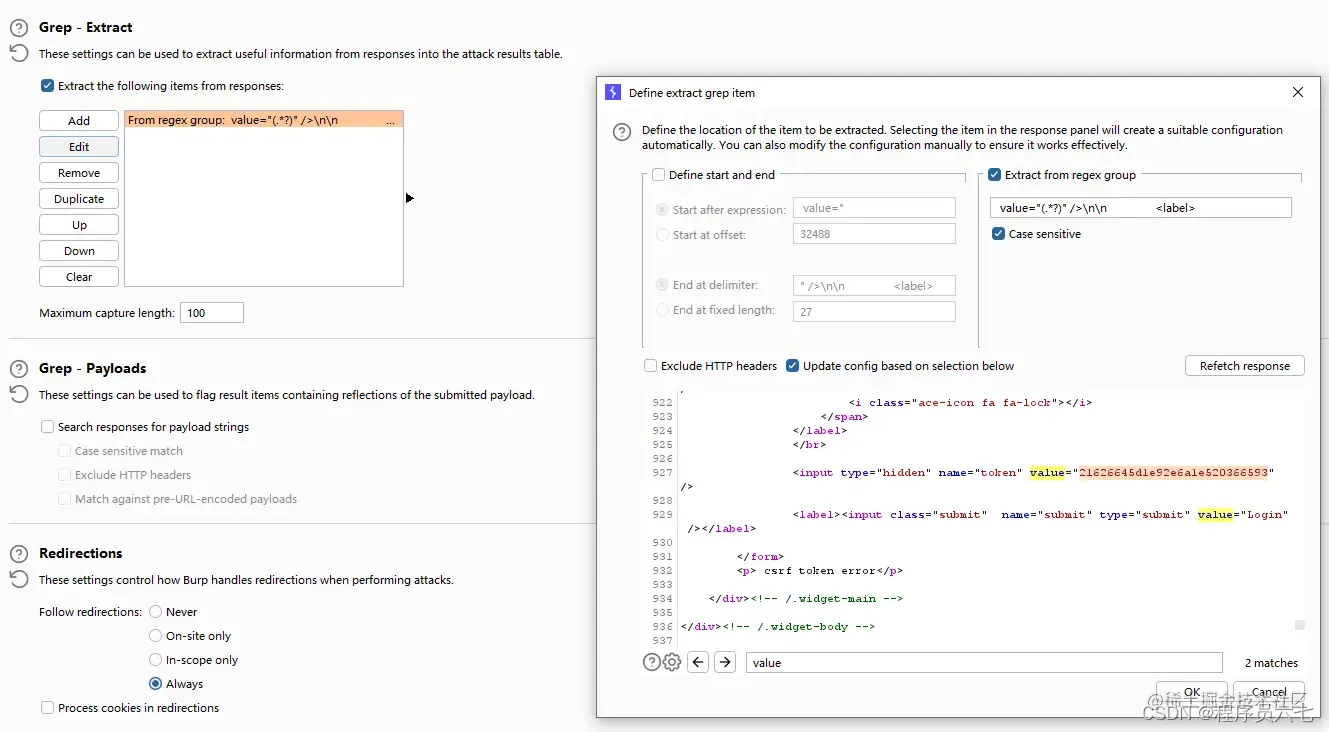This screenshot has width=1329, height=732.
Task: Click the regex group expression field
Action: pyautogui.click(x=1141, y=208)
